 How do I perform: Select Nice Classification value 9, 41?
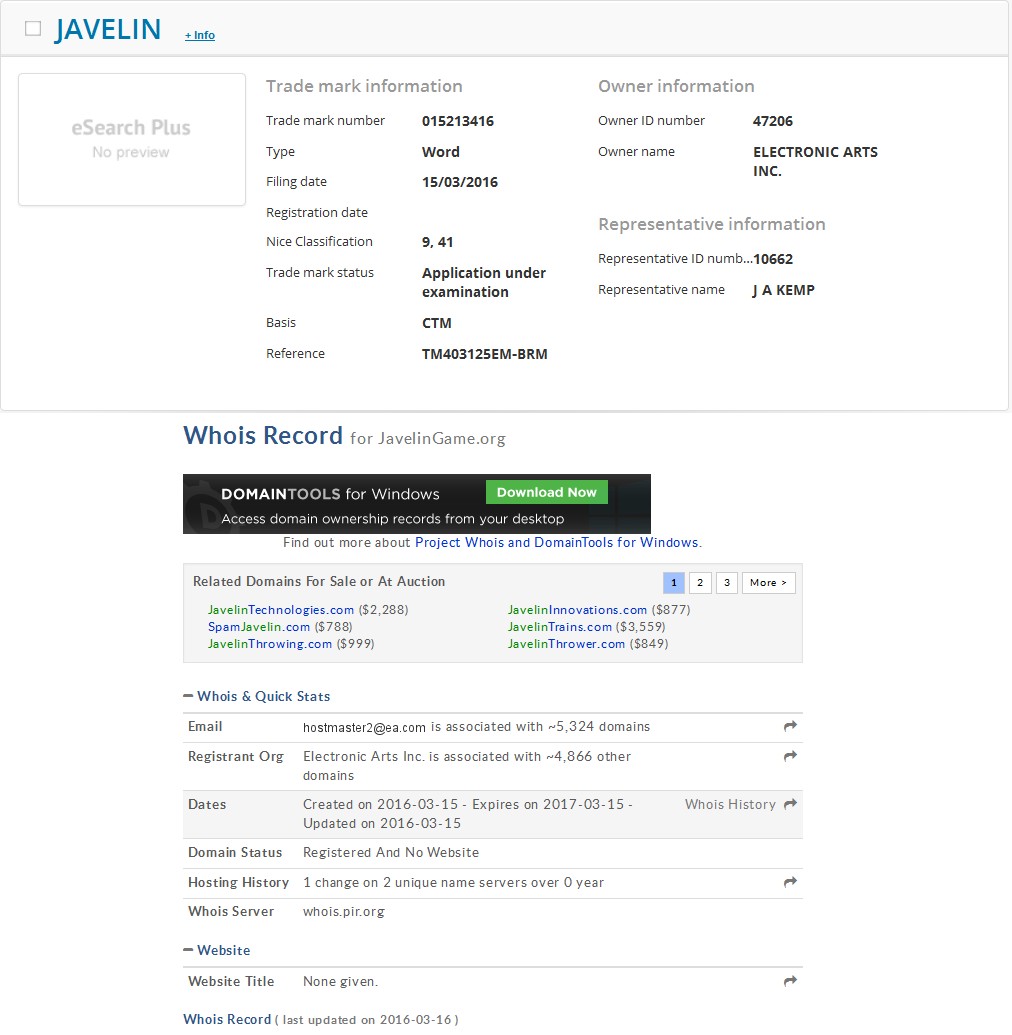coord(438,242)
